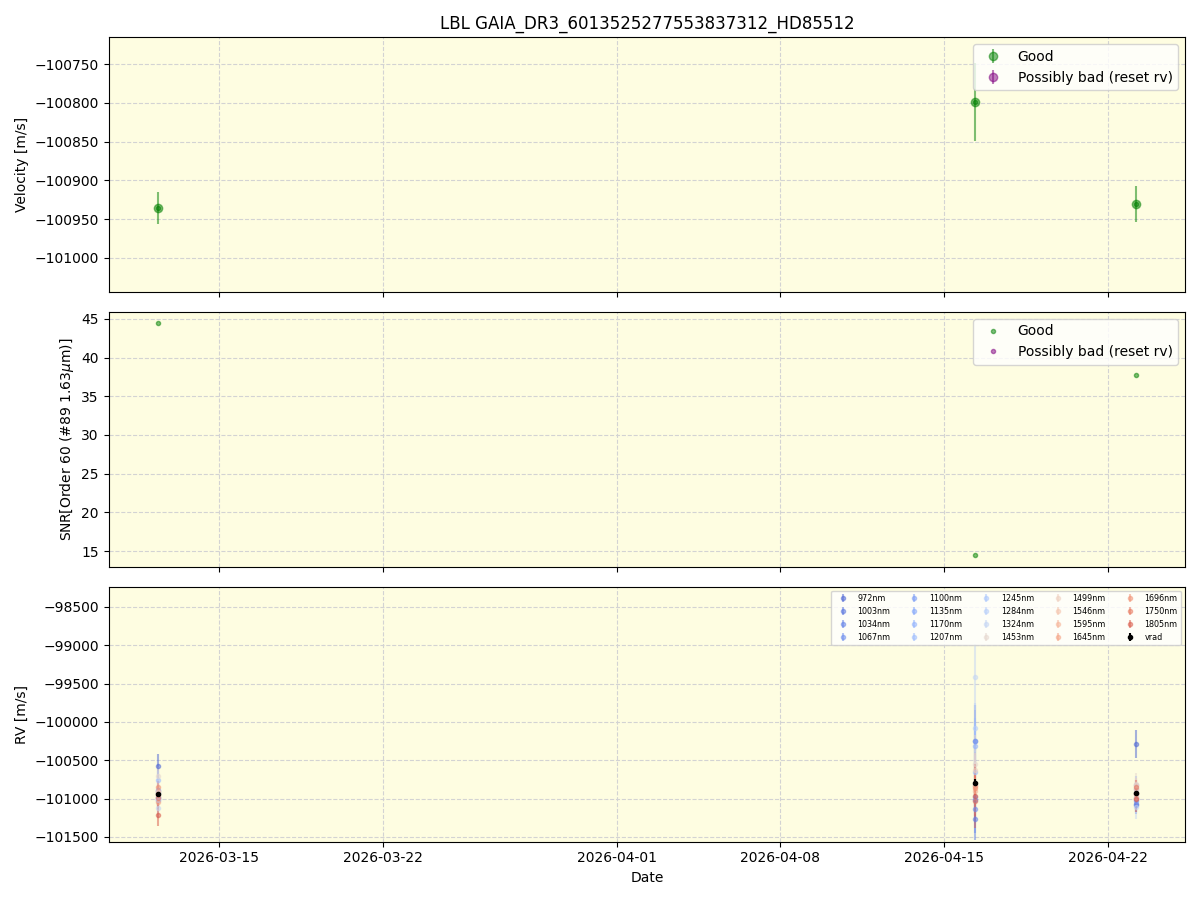Click the "2026-04-15" date tick label

(x=944, y=857)
